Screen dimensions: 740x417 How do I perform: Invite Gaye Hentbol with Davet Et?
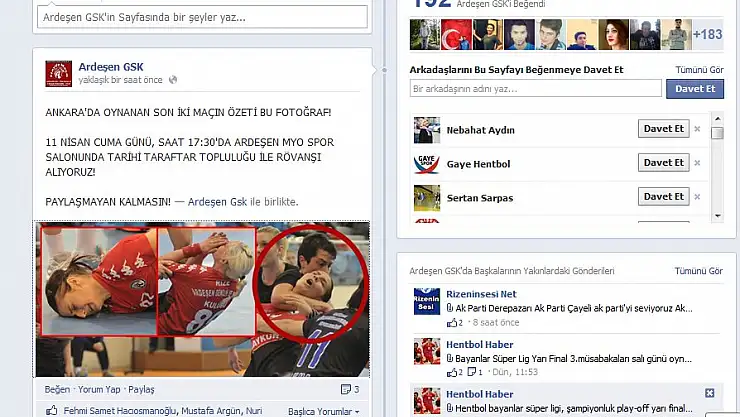pos(664,162)
